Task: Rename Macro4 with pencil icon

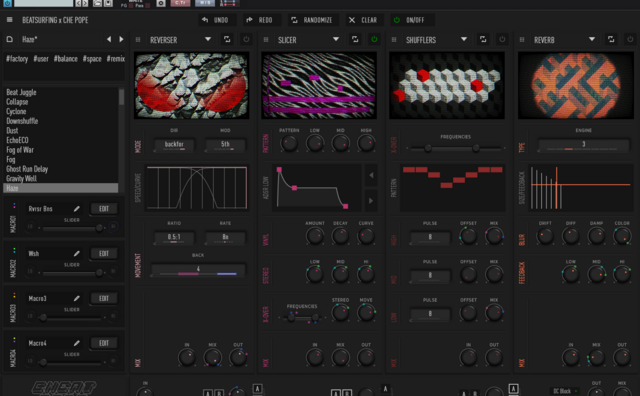Action: (x=76, y=343)
